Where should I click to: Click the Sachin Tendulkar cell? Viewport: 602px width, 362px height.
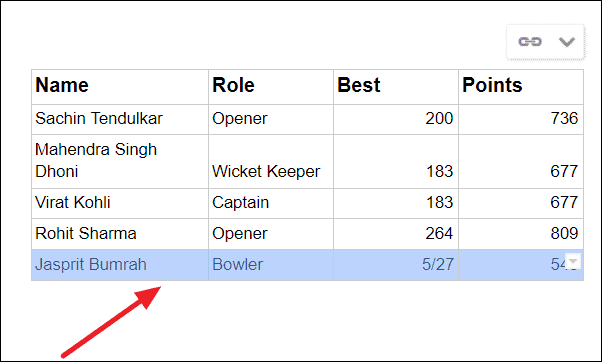coord(120,119)
